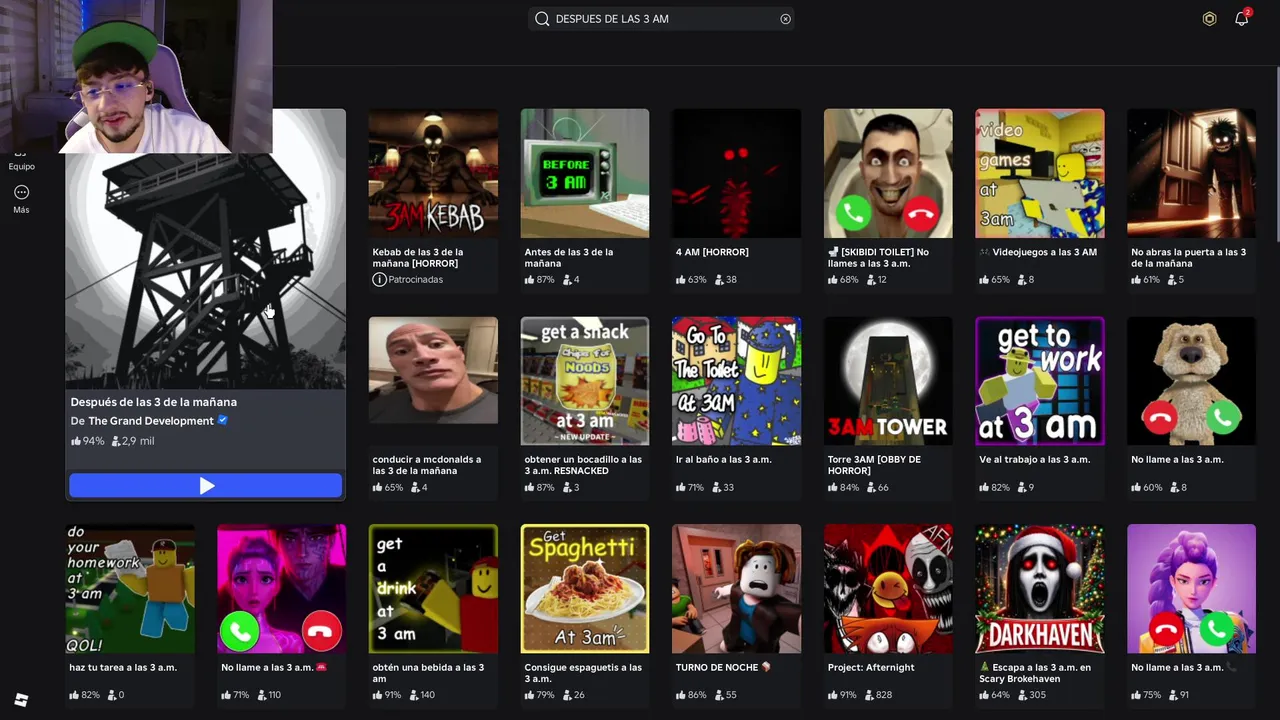
Task: Clear the search field with the X icon
Action: point(785,19)
